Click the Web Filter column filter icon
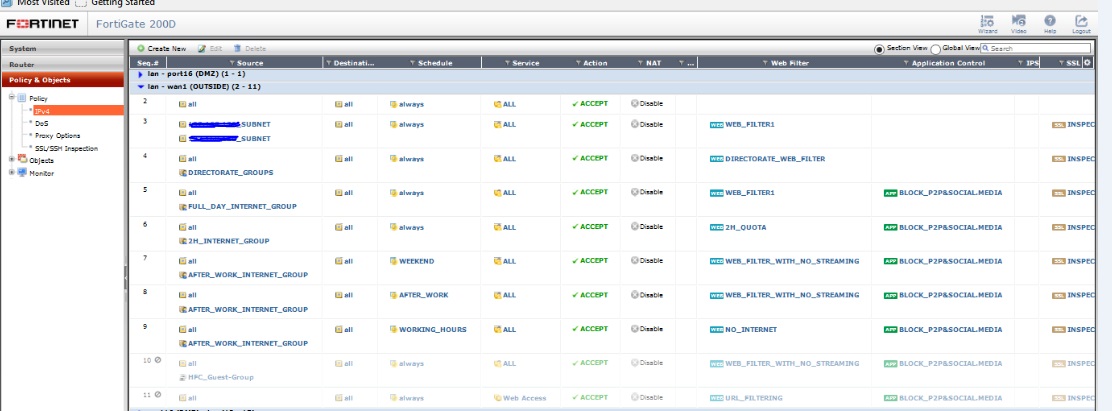This screenshot has width=1112, height=411. point(765,63)
